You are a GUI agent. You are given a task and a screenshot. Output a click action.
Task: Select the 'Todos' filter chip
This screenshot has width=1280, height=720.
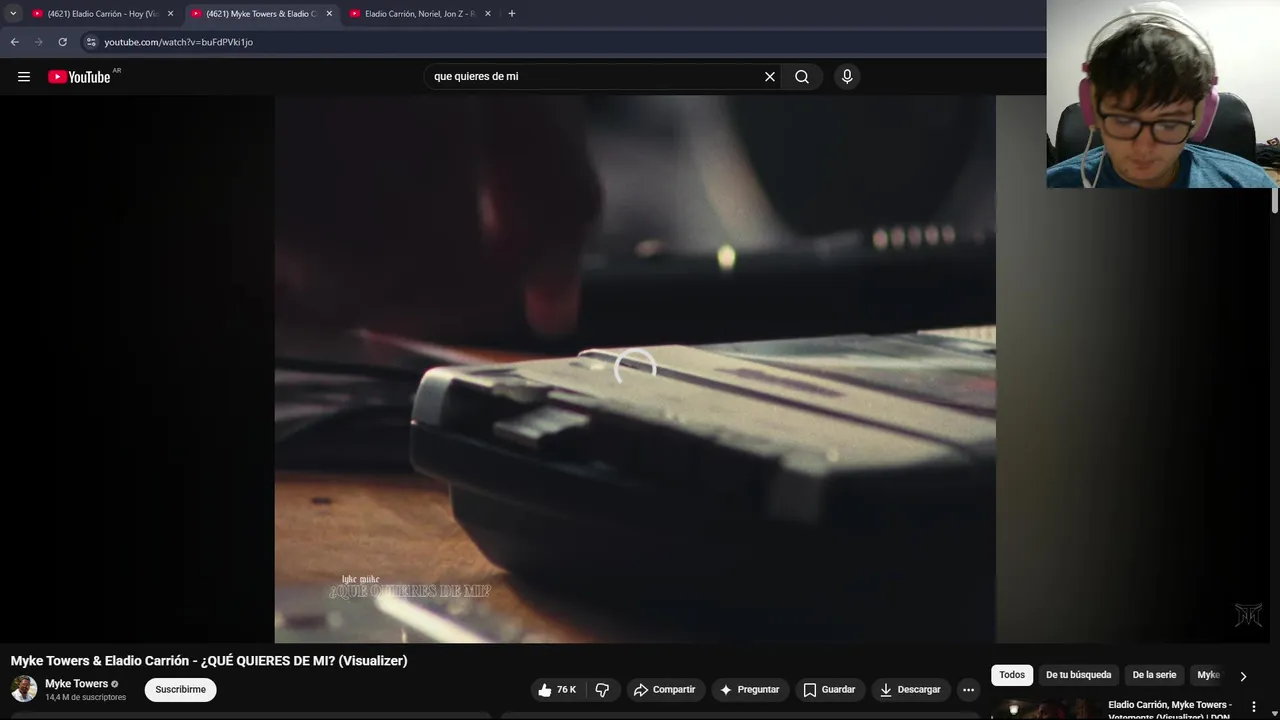pyautogui.click(x=1012, y=675)
